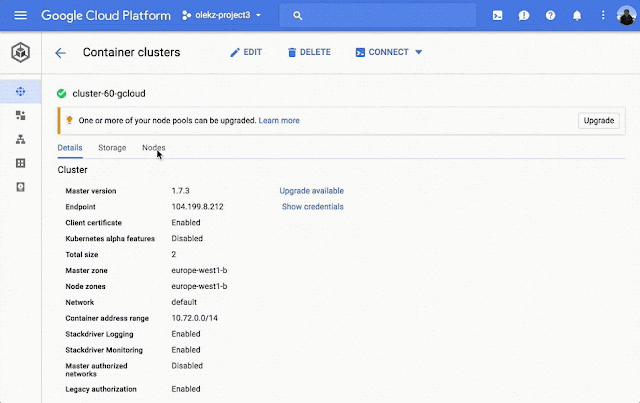Click the Google Cloud Platform title
Screen dimensions: 640x403
[106, 16]
